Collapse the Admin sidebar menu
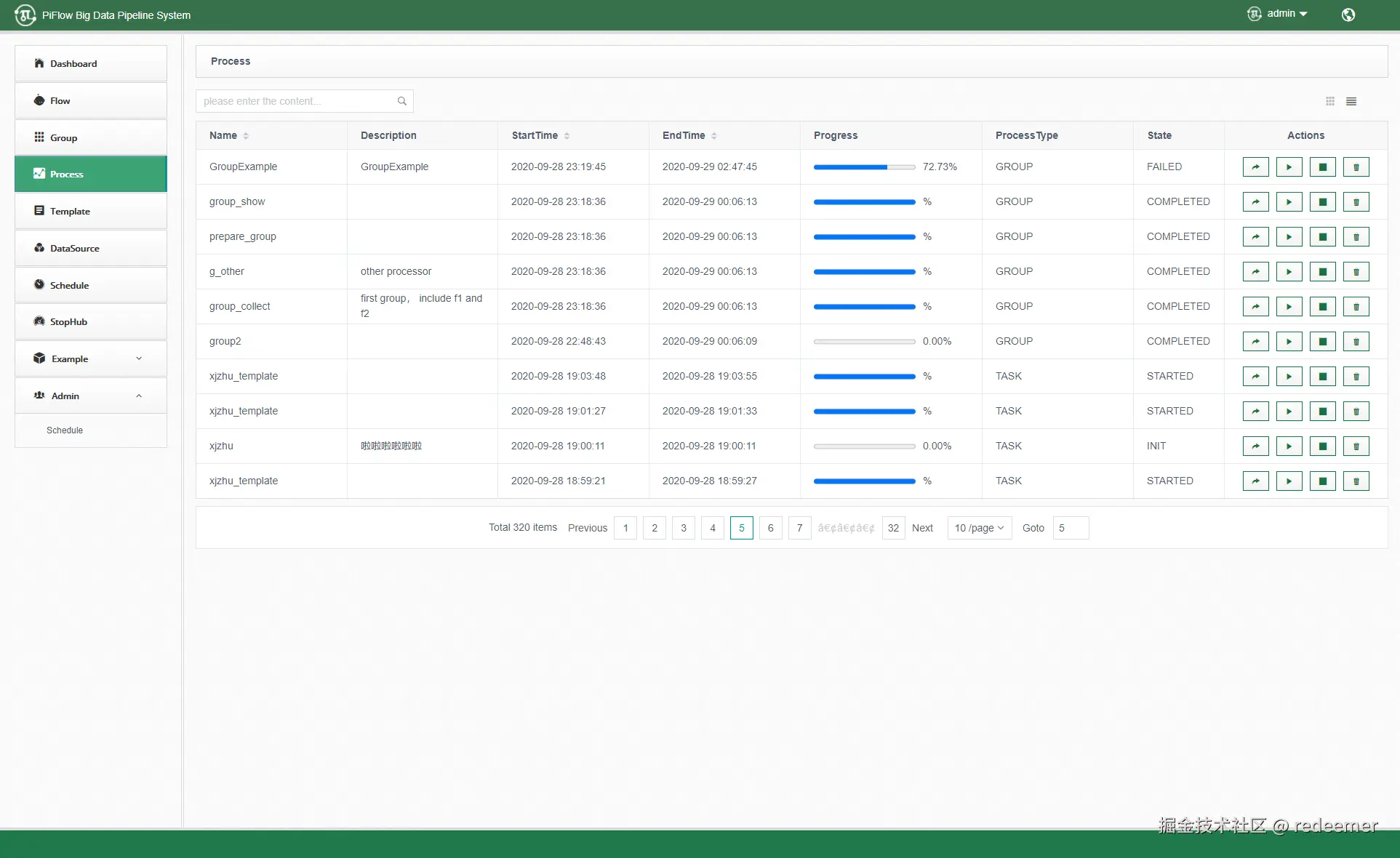1400x858 pixels. 91,396
